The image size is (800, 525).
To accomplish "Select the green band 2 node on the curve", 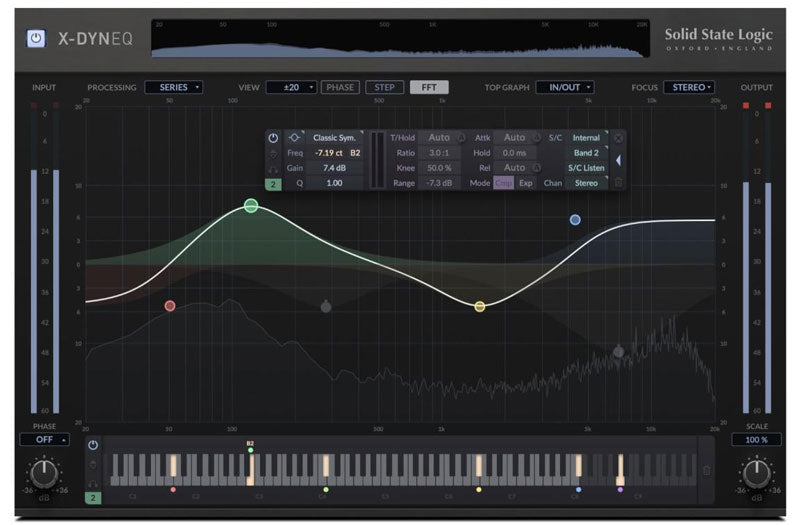I will 251,206.
